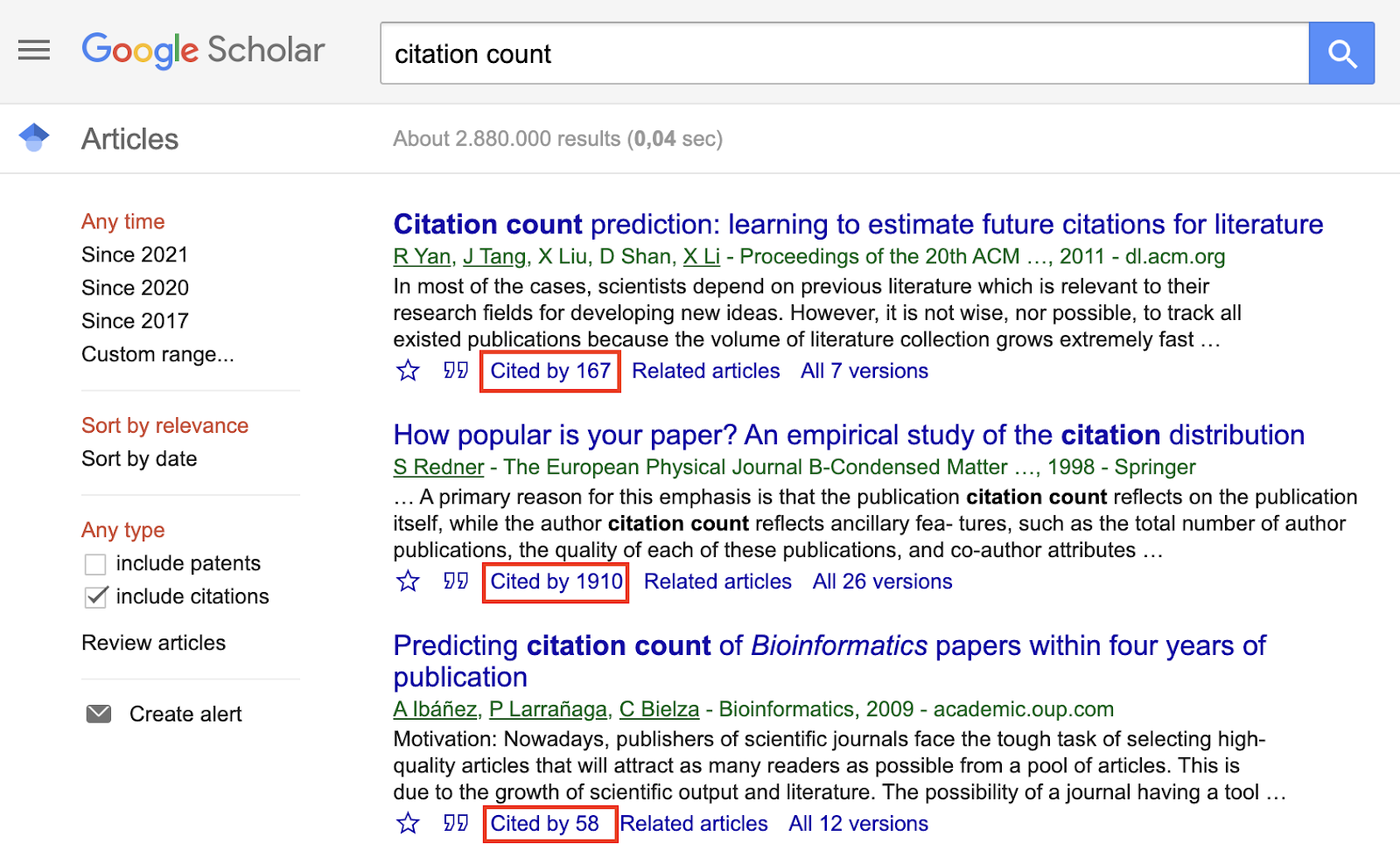Screen dimensions: 1400x864
Task: Choose Sort by relevance
Action: (165, 426)
